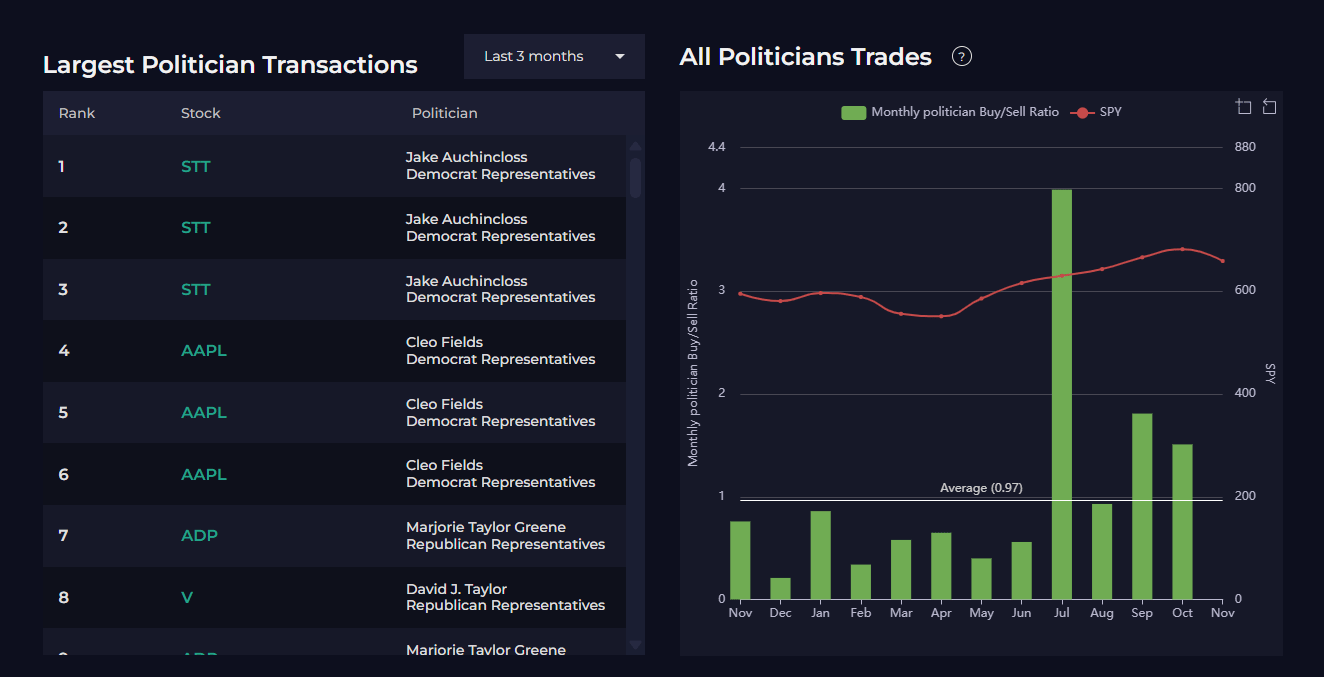Image resolution: width=1324 pixels, height=677 pixels.
Task: Click the table scroll-up arrow
Action: click(x=635, y=146)
